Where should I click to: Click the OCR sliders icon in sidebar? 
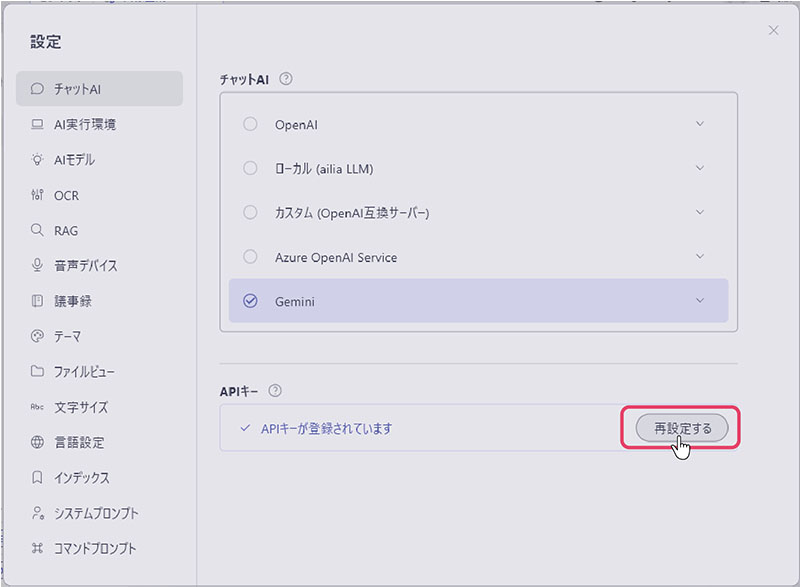(37, 195)
